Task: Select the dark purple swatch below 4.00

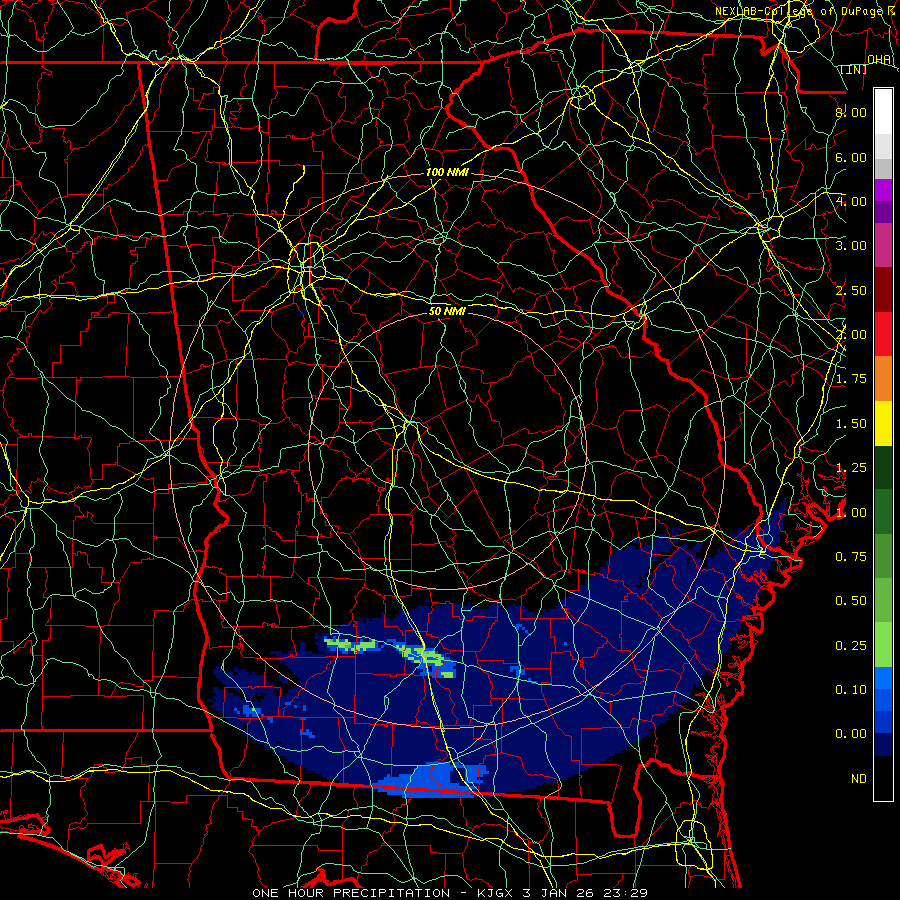Action: (x=883, y=212)
